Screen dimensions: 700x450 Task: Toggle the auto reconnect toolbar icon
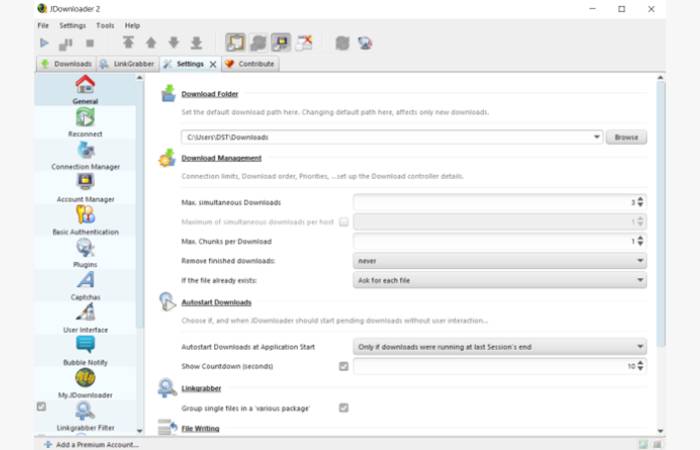pos(258,43)
